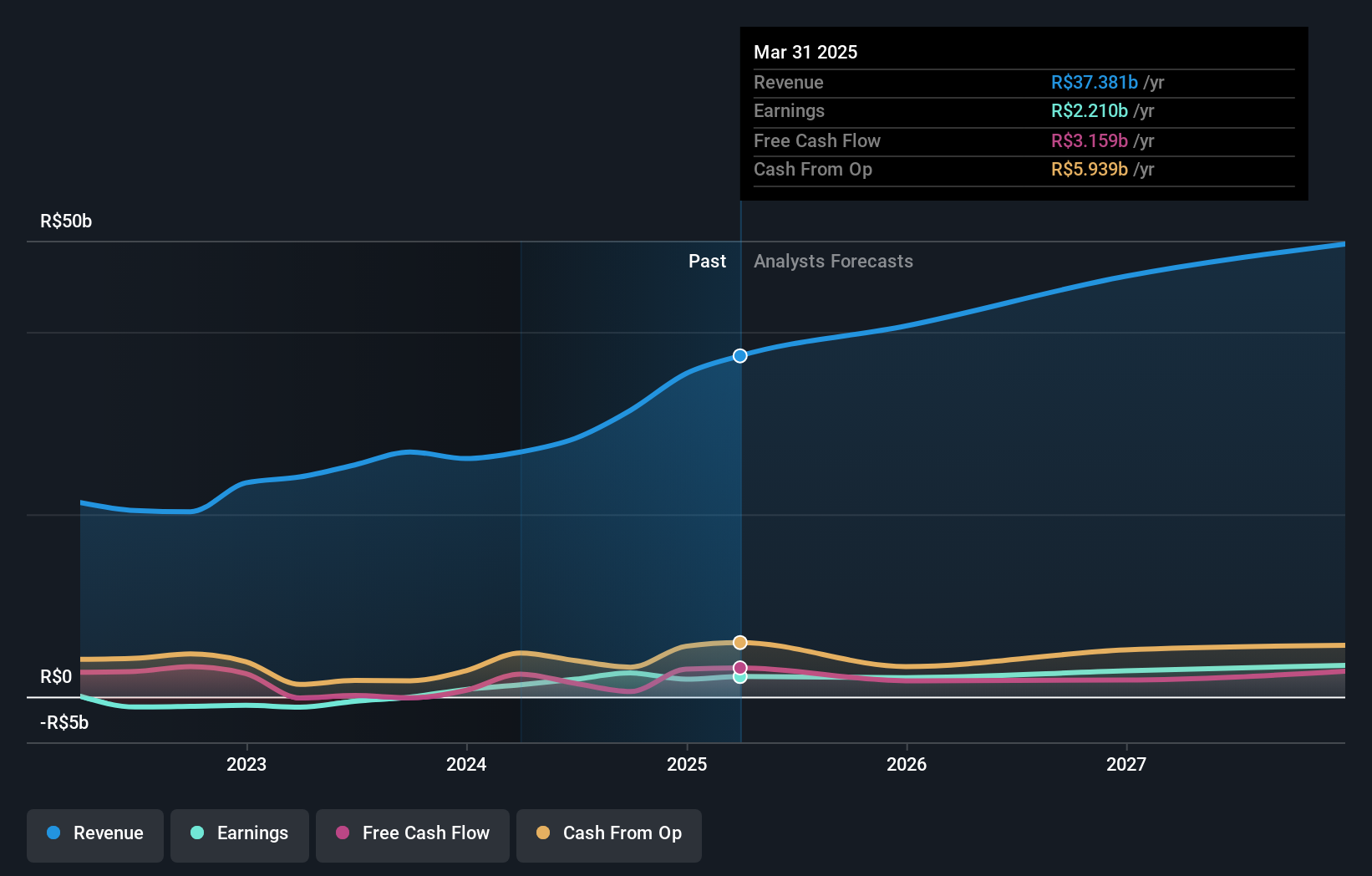Viewport: 1372px width, 876px height.
Task: Click the yellow Cash From Op legend dot
Action: click(544, 833)
